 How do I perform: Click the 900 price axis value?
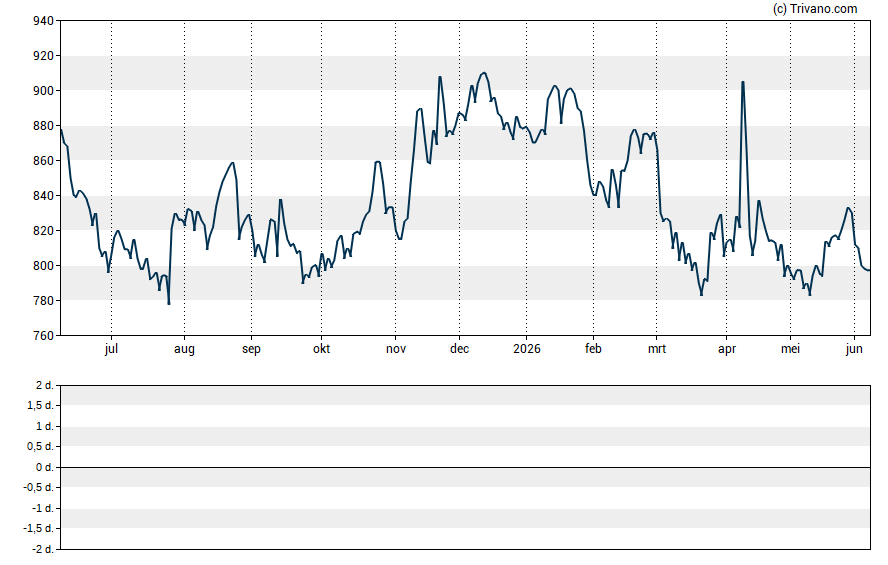pos(43,91)
